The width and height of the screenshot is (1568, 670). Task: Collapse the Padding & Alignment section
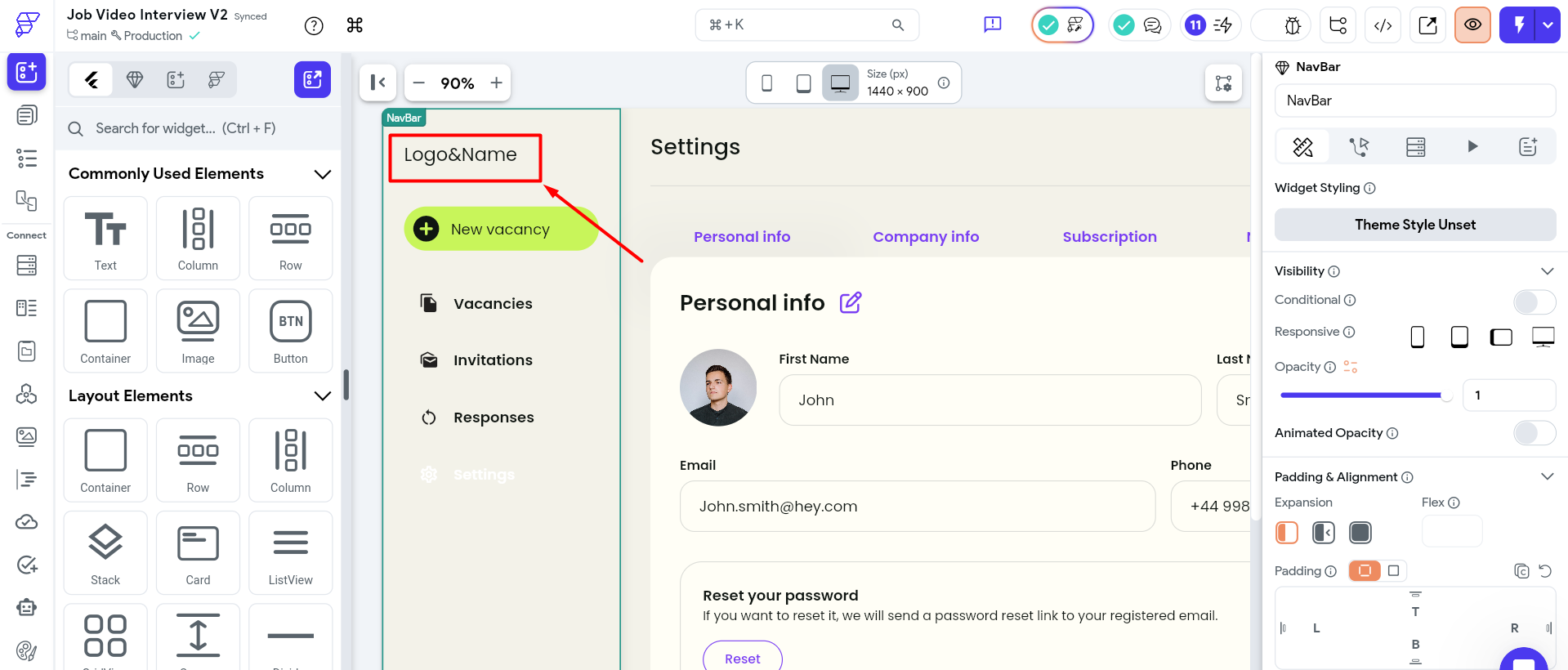click(1547, 476)
